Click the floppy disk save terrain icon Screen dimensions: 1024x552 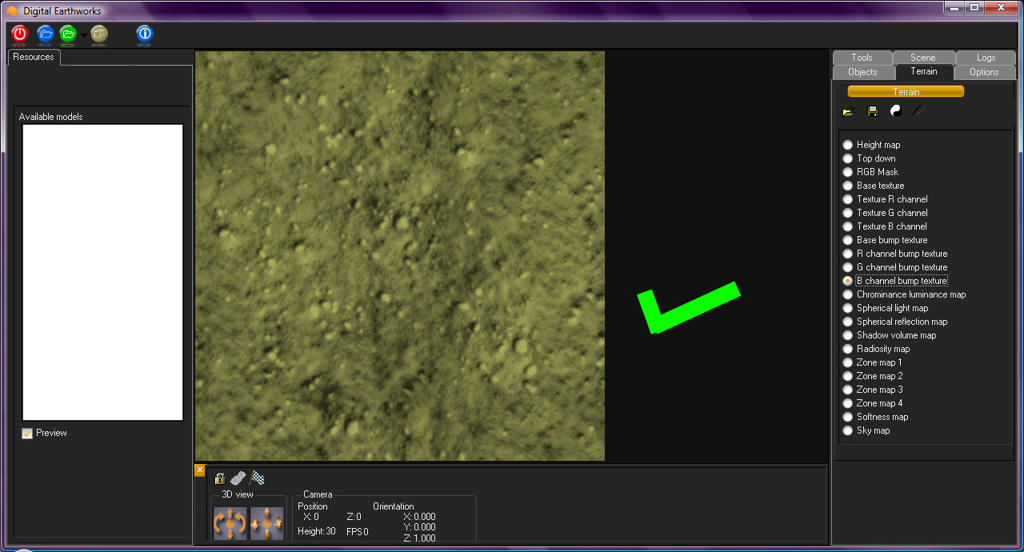pos(872,111)
